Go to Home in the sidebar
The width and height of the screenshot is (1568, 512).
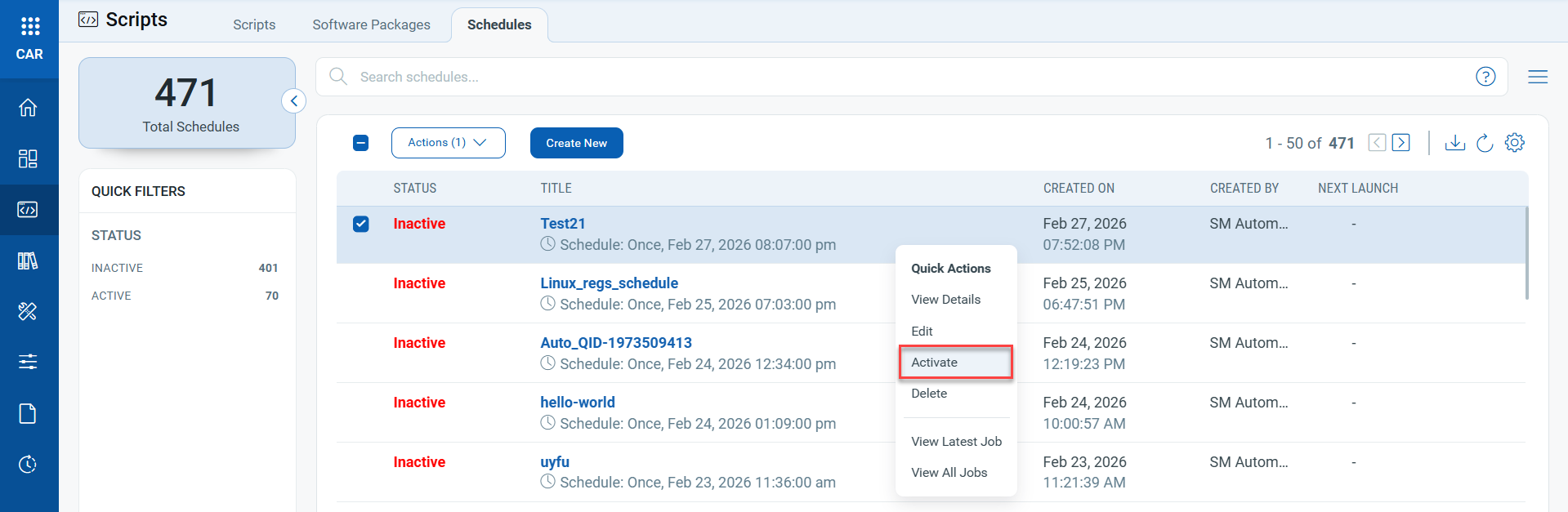tap(28, 108)
